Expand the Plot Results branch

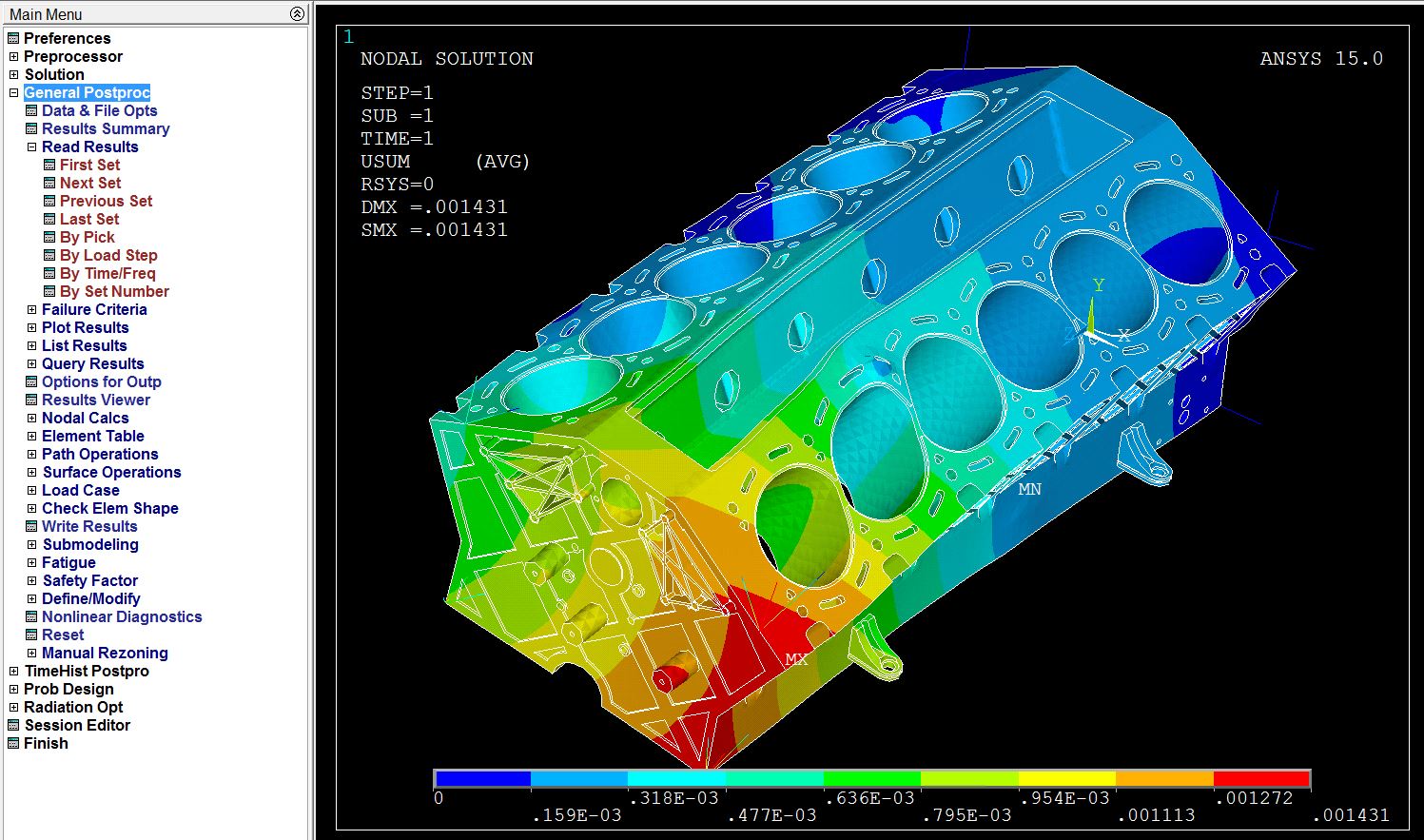(x=31, y=328)
